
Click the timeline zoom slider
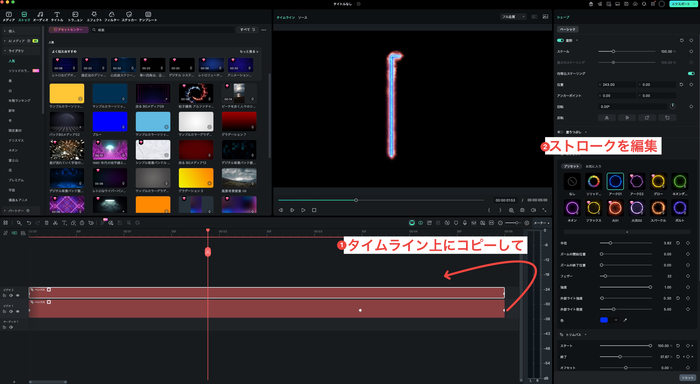pos(513,223)
